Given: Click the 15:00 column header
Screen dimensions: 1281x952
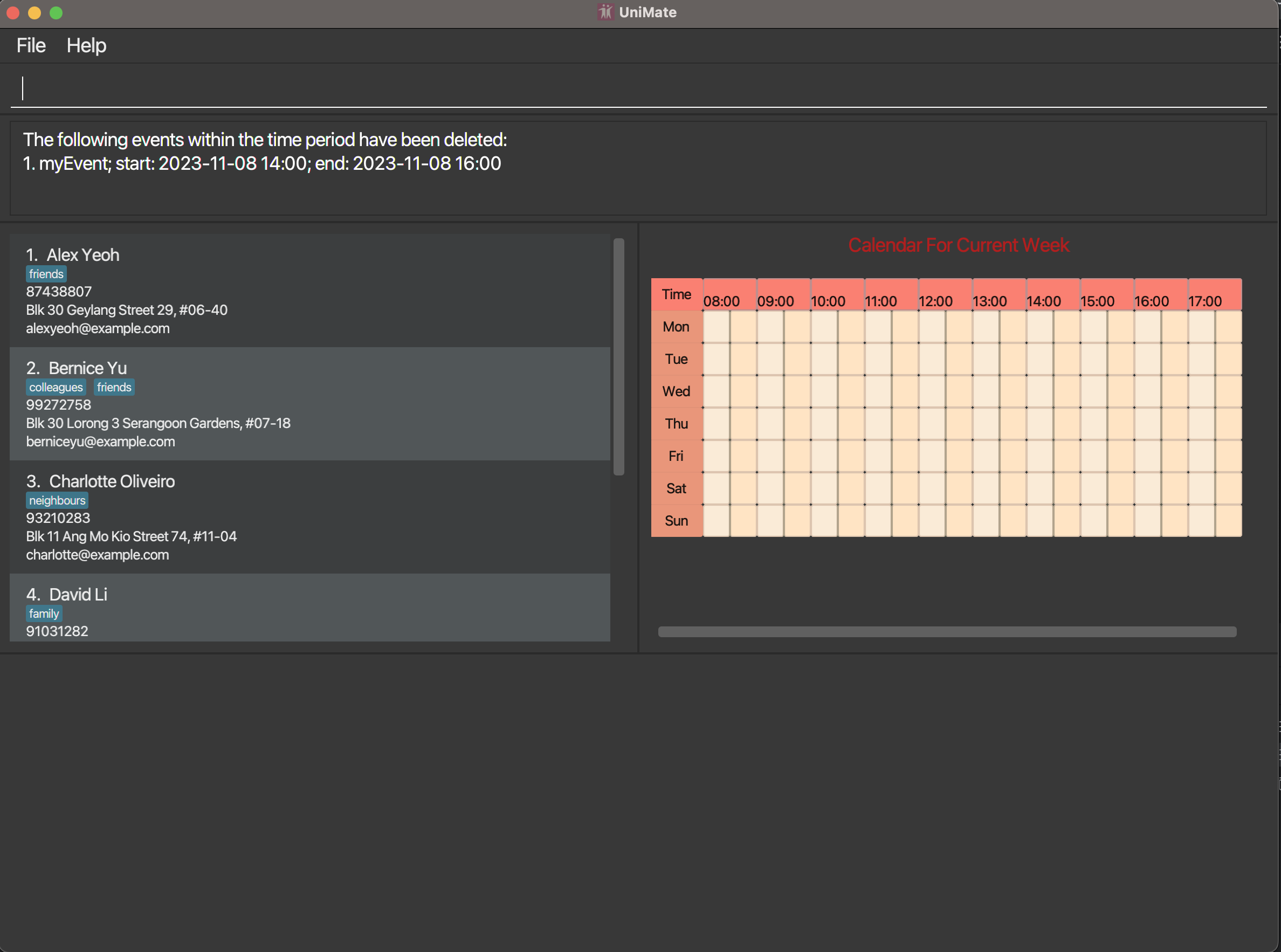Looking at the screenshot, I should point(1106,295).
